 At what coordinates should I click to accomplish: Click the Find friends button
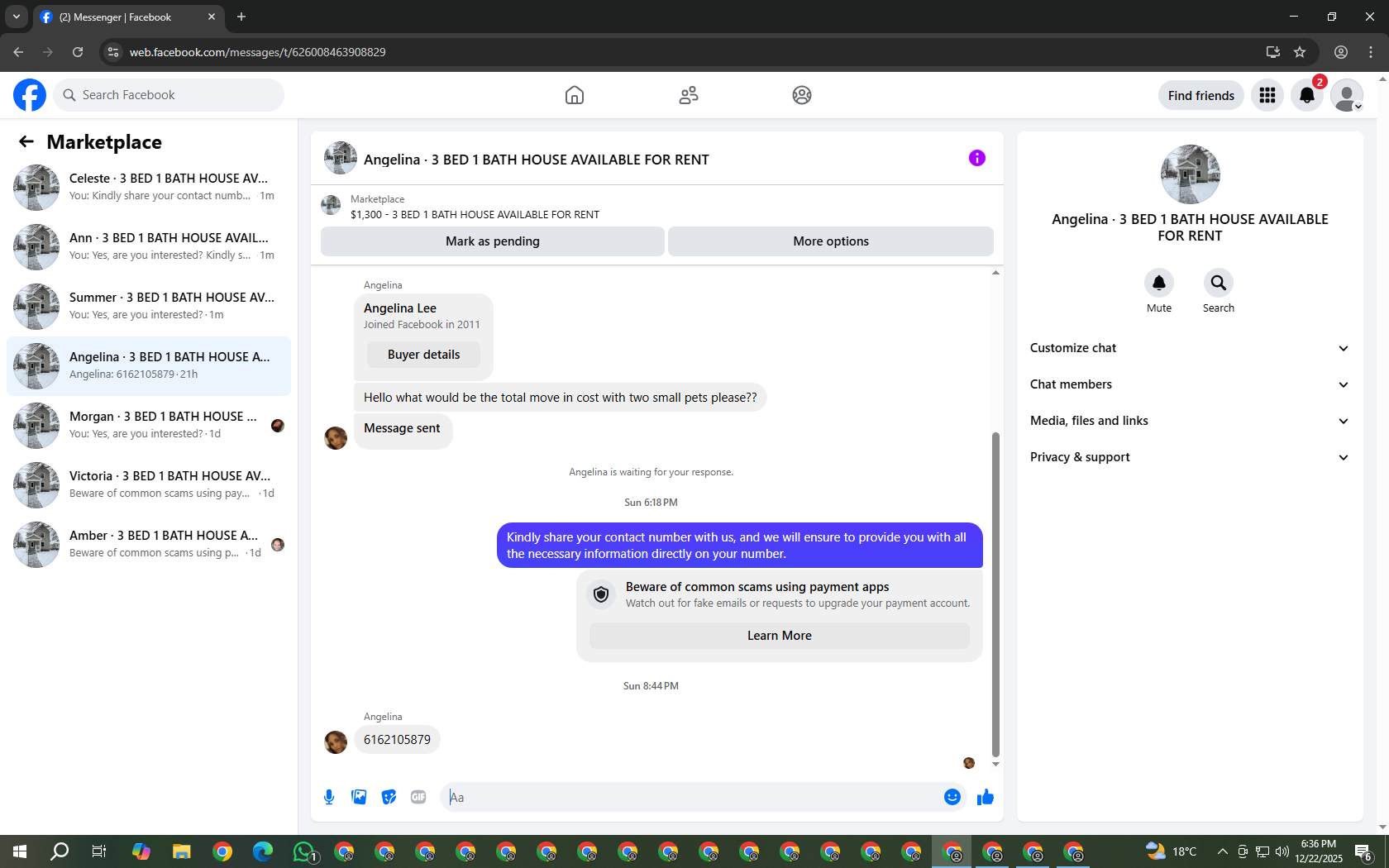[x=1201, y=95]
